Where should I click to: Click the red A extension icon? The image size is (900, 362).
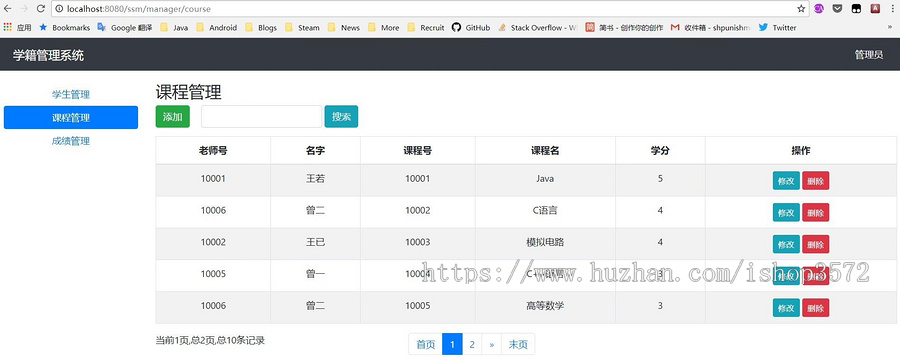(875, 9)
